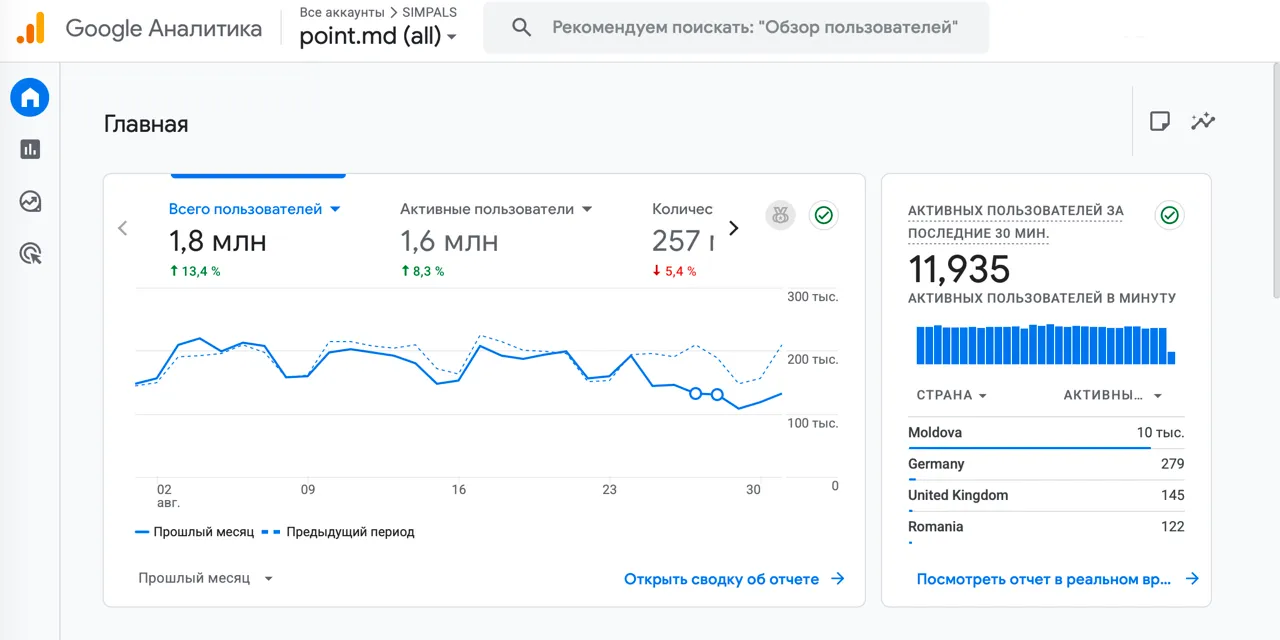Click arrow beside Открыть сводку об отчете
This screenshot has width=1280, height=640.
click(838, 579)
